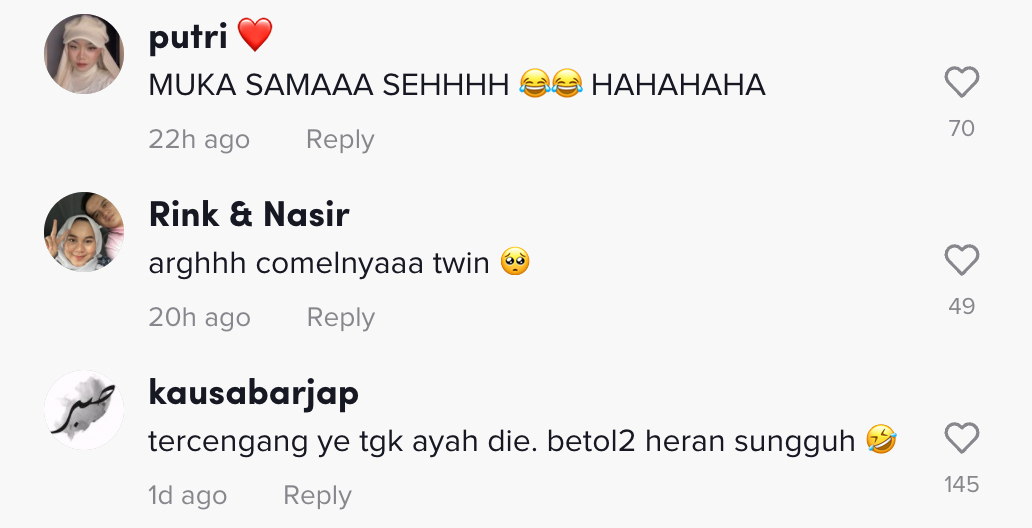Reply to Rink & Nasir's comment
The height and width of the screenshot is (528, 1032).
click(x=340, y=318)
